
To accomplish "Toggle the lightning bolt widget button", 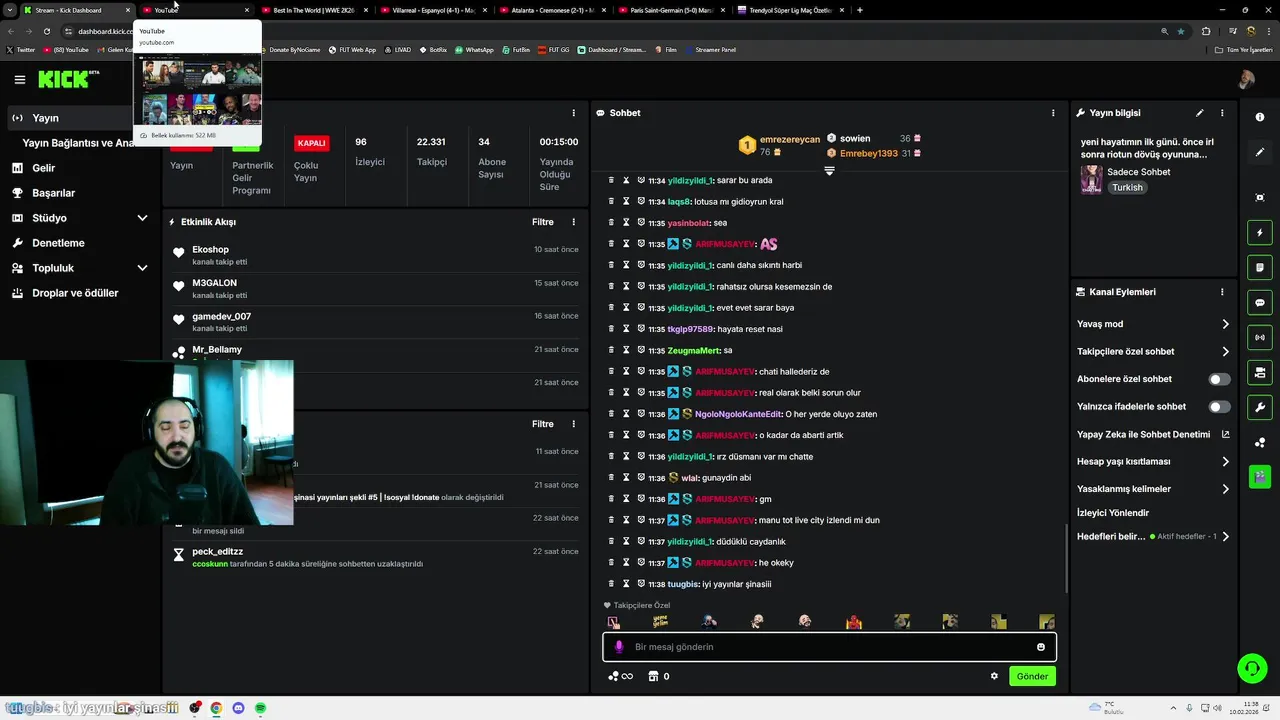I will point(1260,233).
